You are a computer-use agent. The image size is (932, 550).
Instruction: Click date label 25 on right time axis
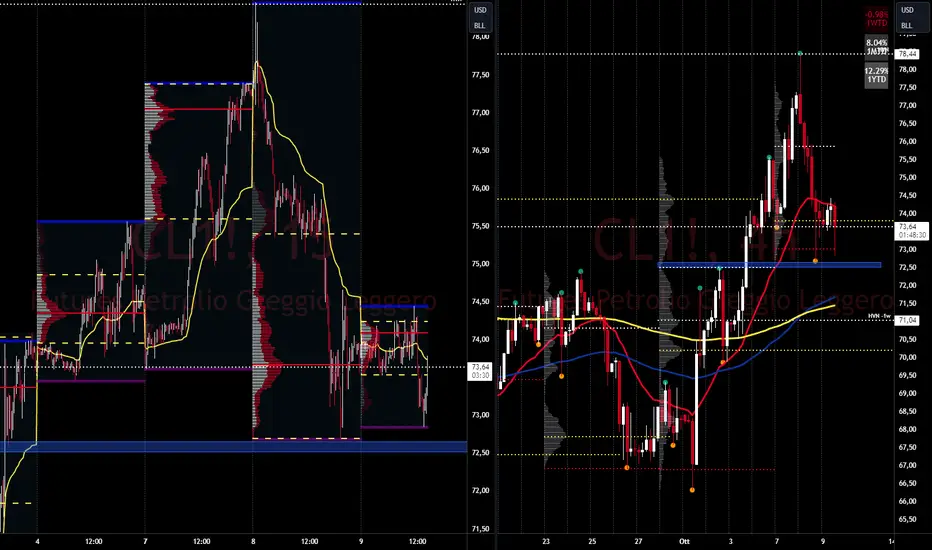click(x=592, y=542)
